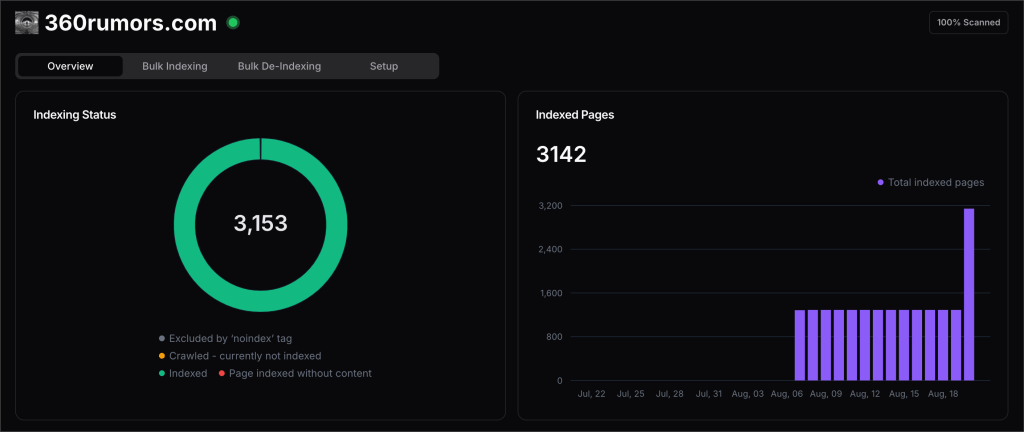The image size is (1024, 432).
Task: Click the Indexing Status heading
Action: 74,115
